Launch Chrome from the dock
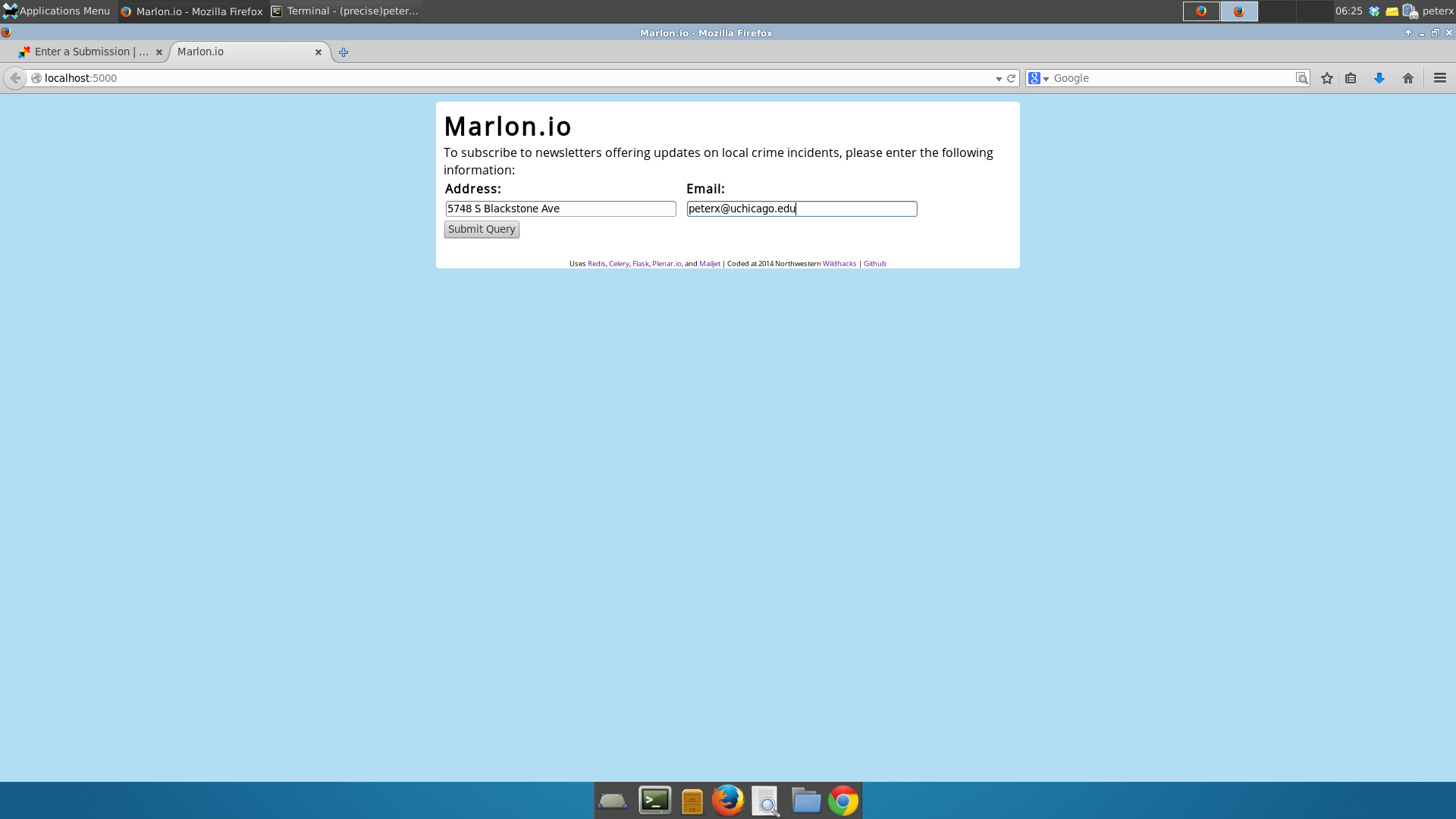This screenshot has width=1456, height=819. [x=843, y=801]
